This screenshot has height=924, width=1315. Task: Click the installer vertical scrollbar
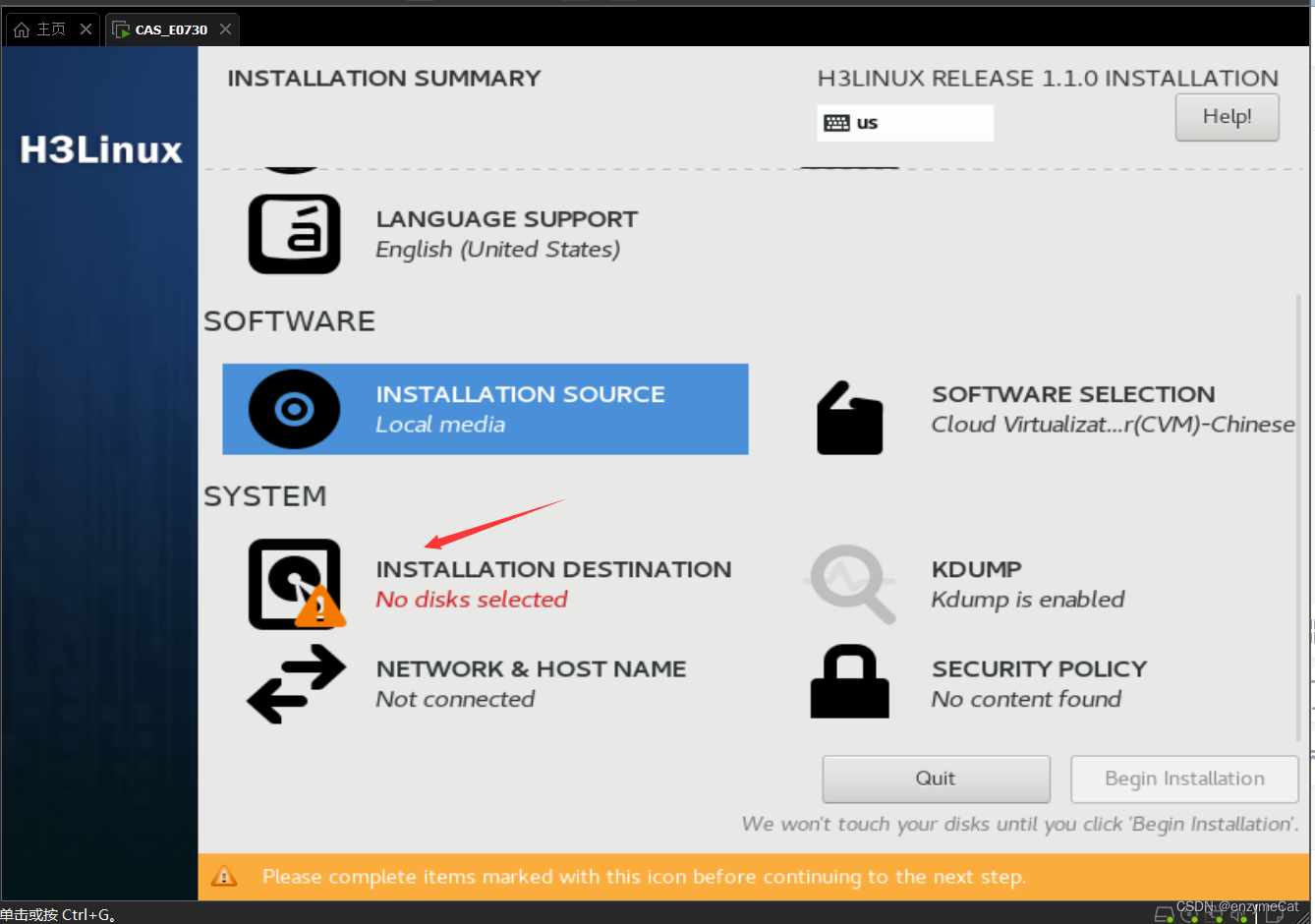coord(1298,518)
